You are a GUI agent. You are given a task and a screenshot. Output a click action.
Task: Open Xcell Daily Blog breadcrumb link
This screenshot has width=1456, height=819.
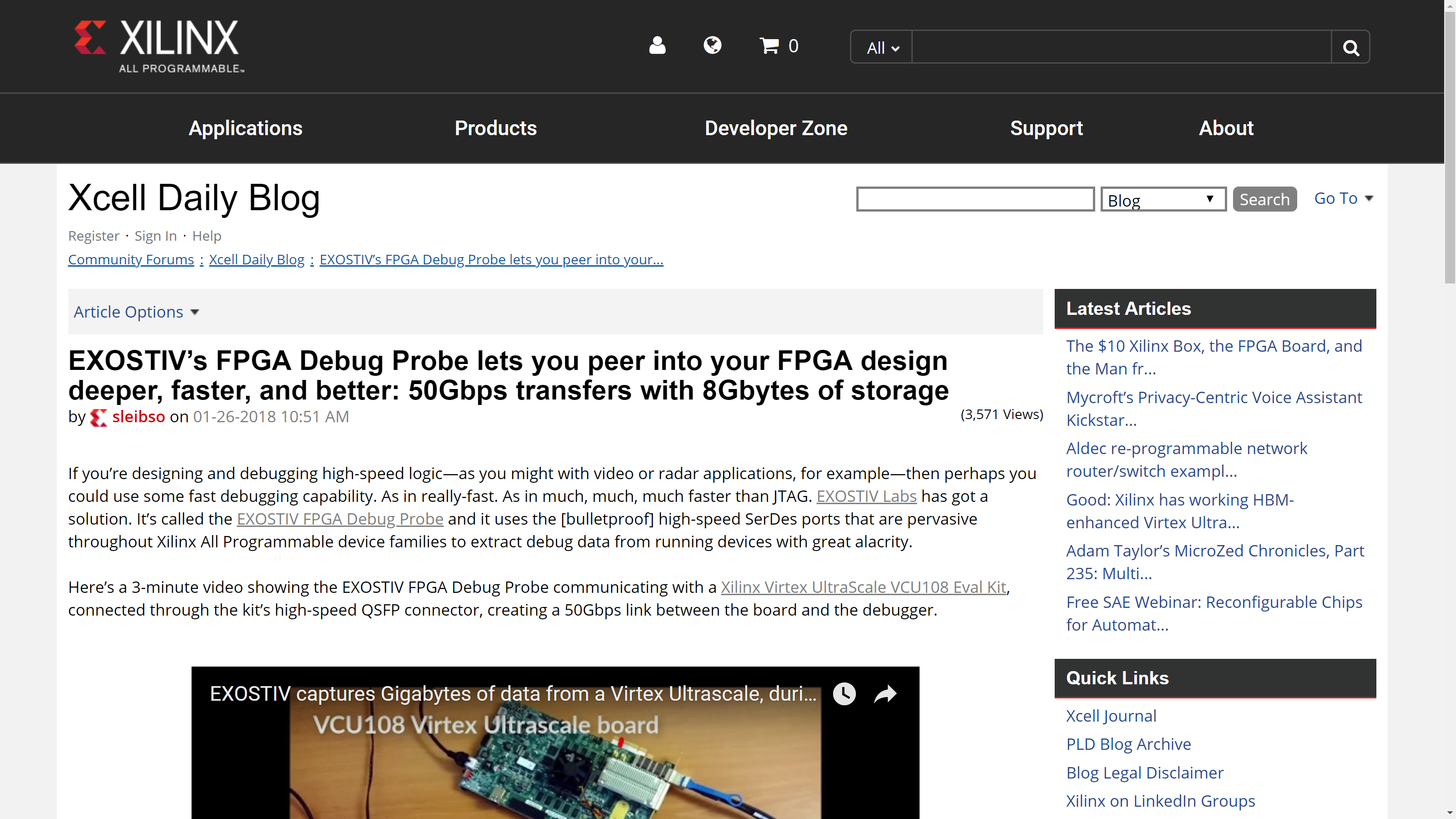(x=257, y=259)
